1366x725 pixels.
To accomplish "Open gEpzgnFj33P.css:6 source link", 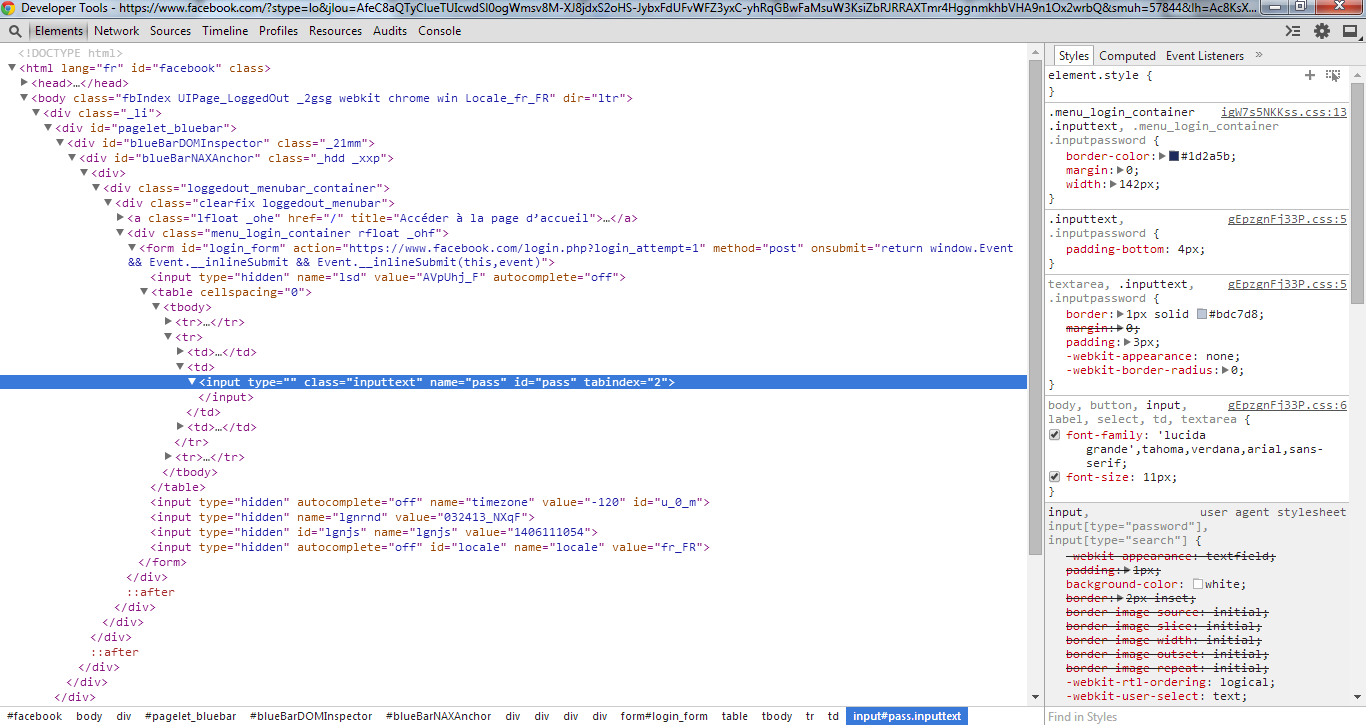I will 1287,405.
